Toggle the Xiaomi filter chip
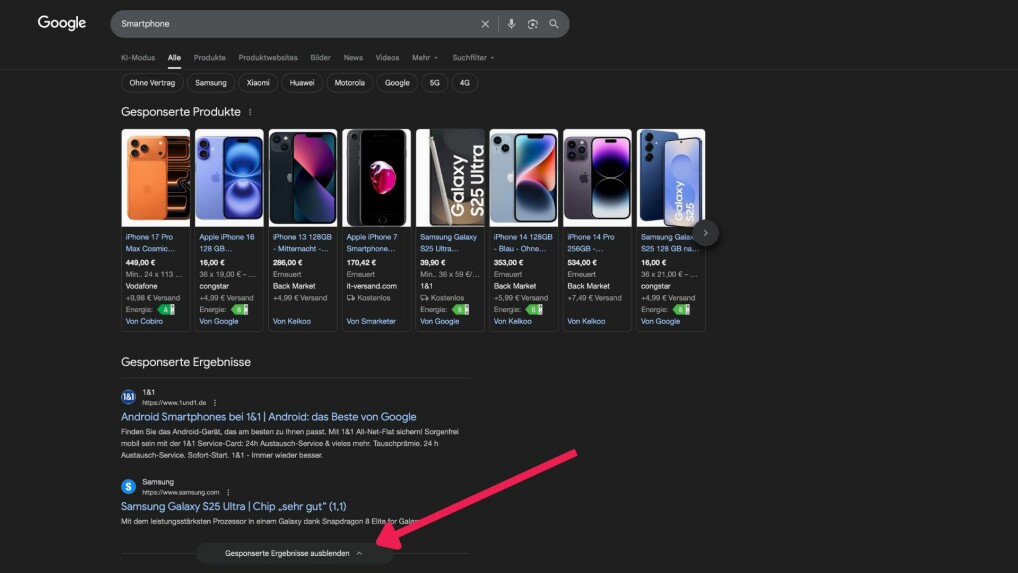Viewport: 1018px width, 573px height. (x=258, y=83)
